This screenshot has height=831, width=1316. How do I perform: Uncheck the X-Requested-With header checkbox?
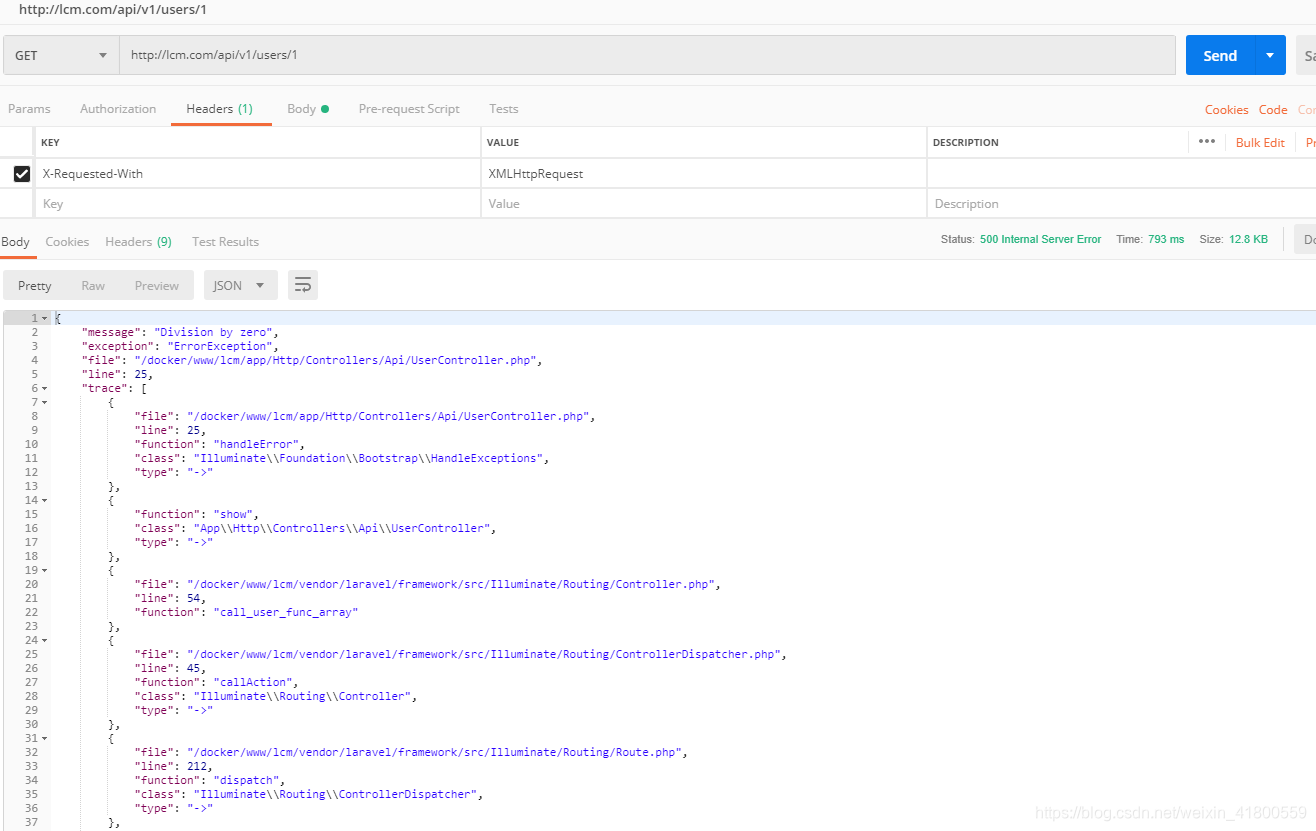coord(21,174)
